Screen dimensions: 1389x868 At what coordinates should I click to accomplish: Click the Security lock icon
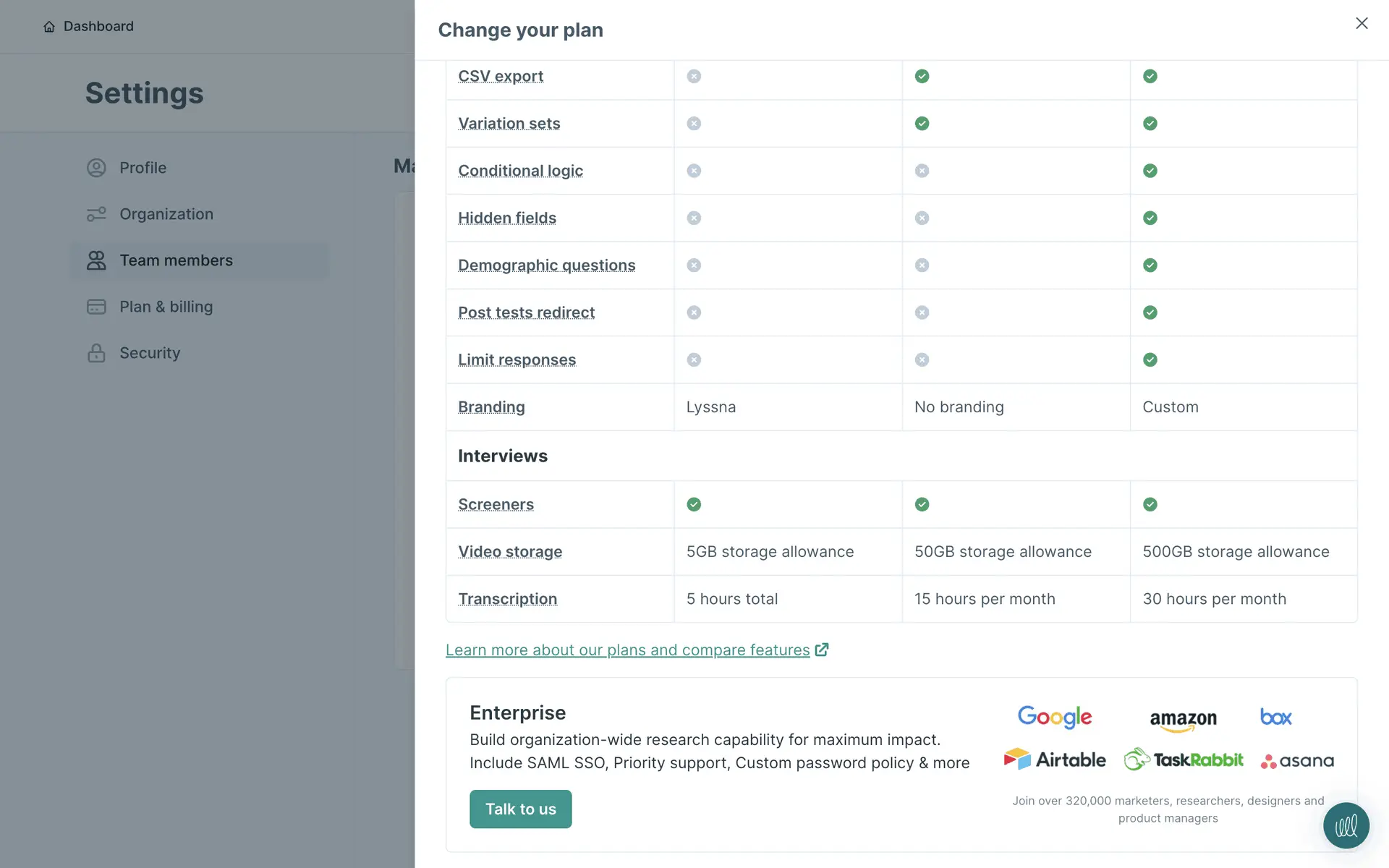coord(96,353)
